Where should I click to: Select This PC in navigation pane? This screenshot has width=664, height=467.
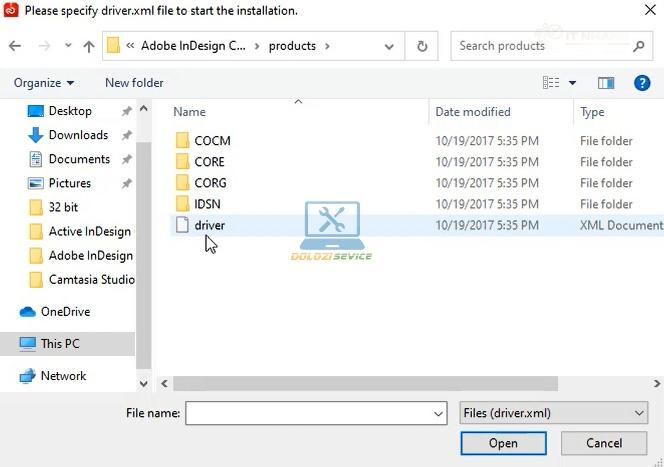pos(60,344)
